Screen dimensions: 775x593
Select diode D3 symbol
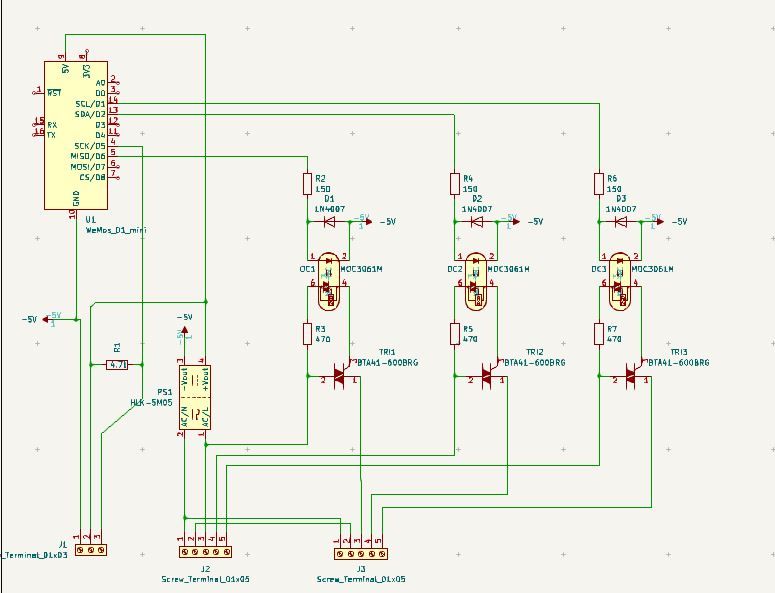coord(620,222)
